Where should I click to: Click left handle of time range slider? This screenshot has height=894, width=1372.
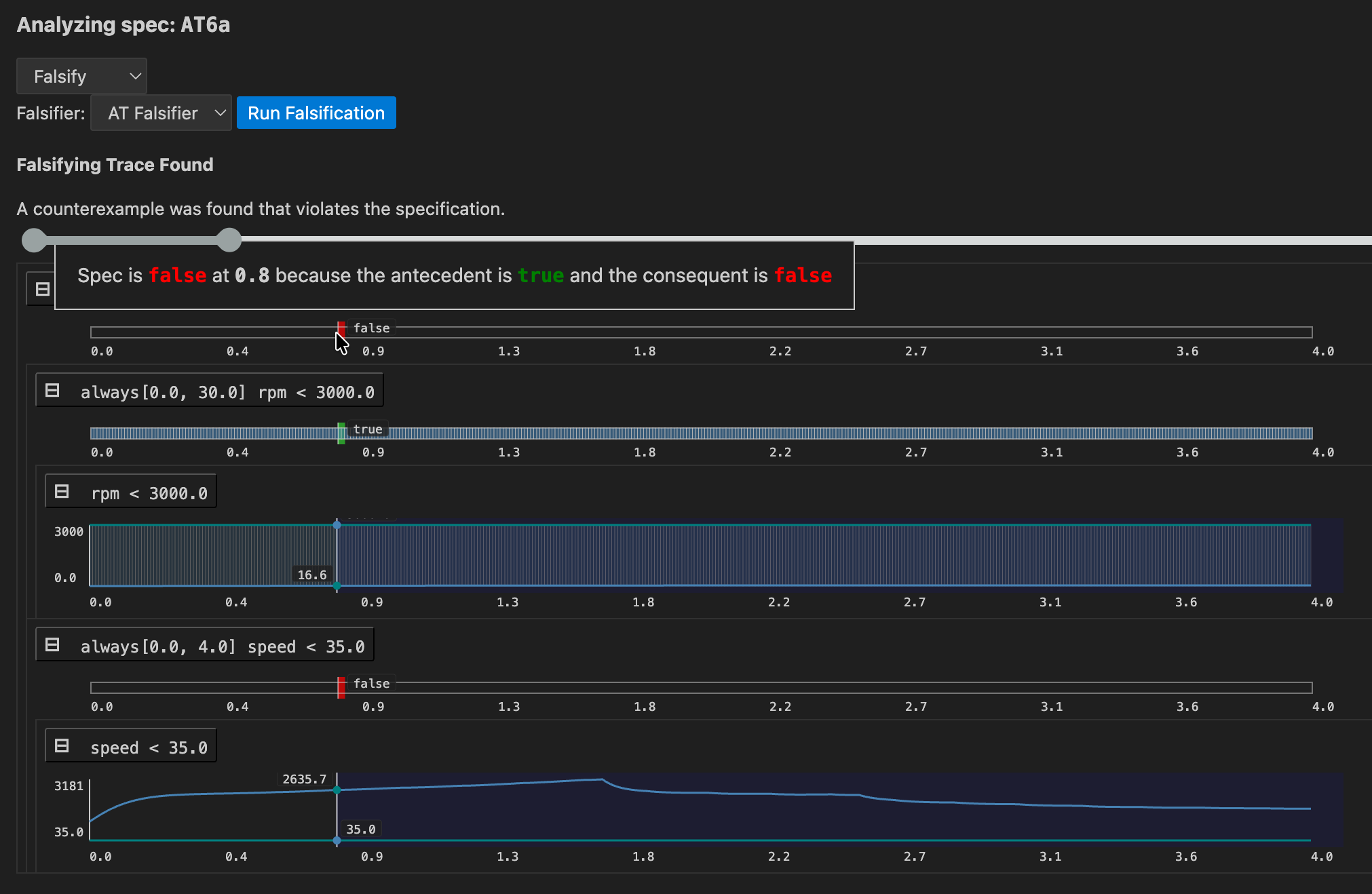pyautogui.click(x=34, y=239)
